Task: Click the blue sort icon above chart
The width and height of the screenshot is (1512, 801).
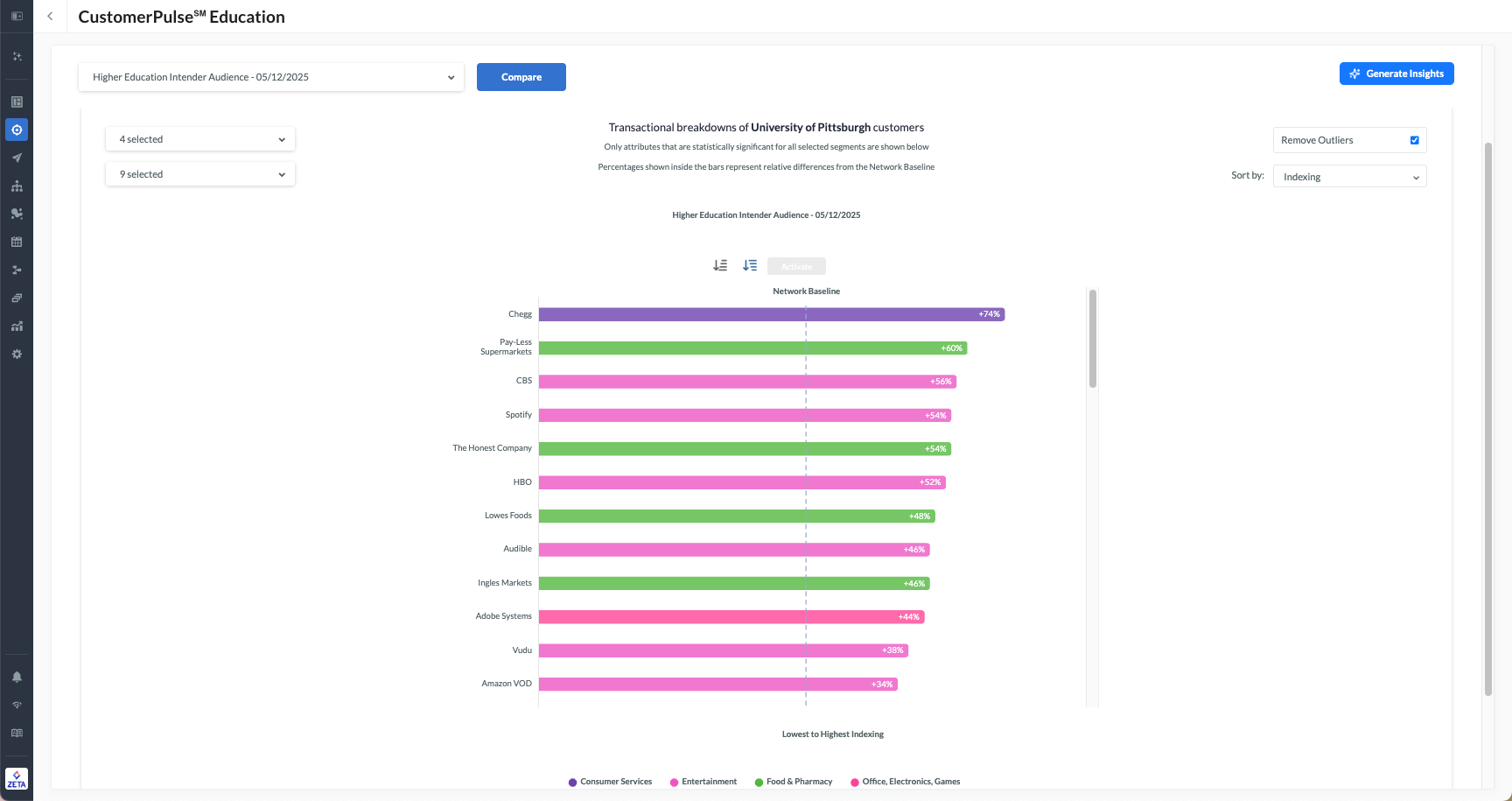Action: (750, 265)
